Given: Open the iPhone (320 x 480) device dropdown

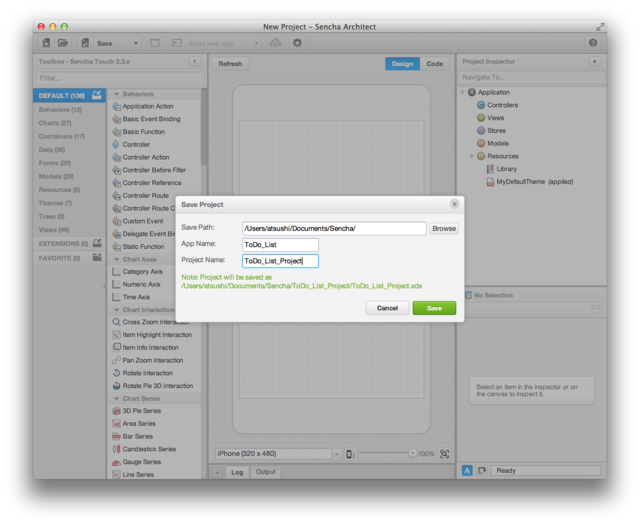Looking at the screenshot, I should tap(277, 454).
